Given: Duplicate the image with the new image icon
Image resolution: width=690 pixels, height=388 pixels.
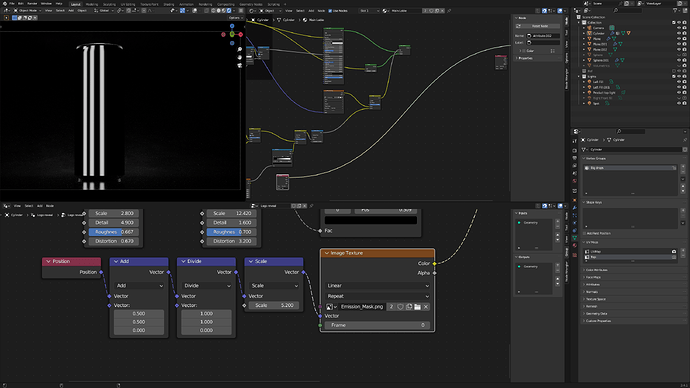Looking at the screenshot, I should [x=409, y=307].
